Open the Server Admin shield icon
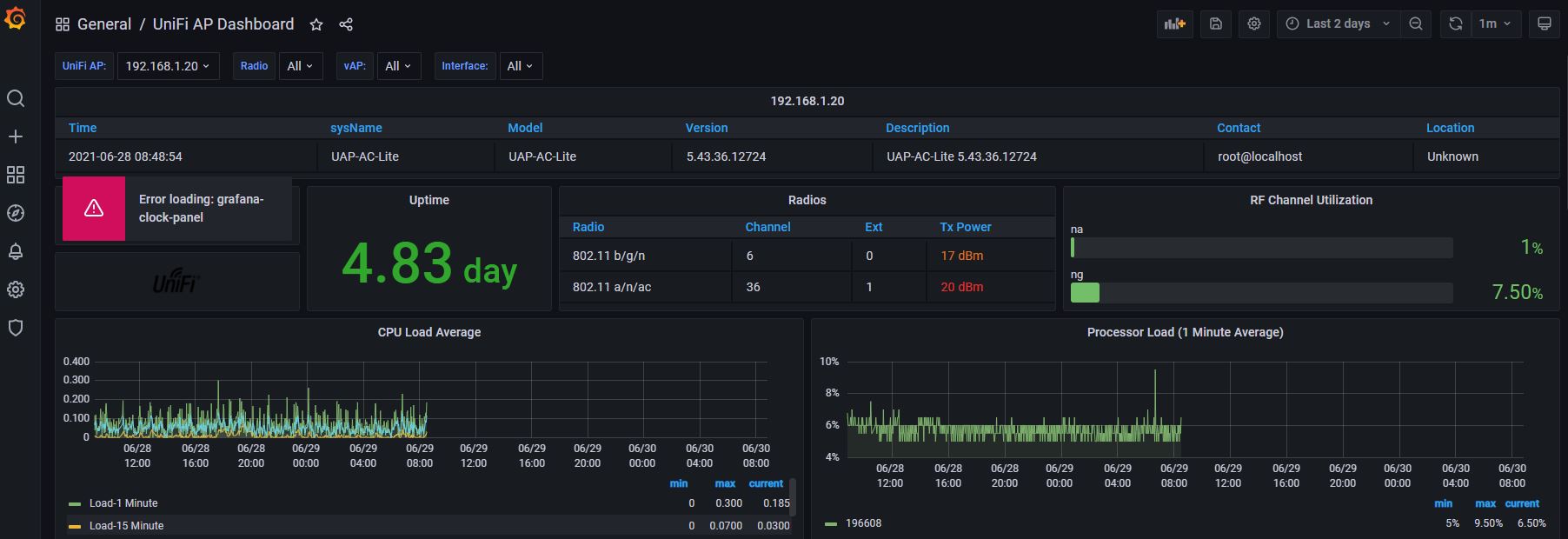Viewport: 1568px width, 539px height. (16, 328)
